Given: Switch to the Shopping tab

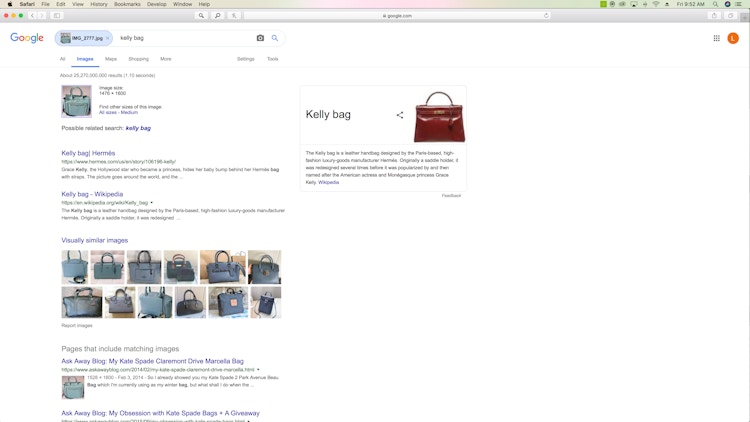Looking at the screenshot, I should 139,59.
